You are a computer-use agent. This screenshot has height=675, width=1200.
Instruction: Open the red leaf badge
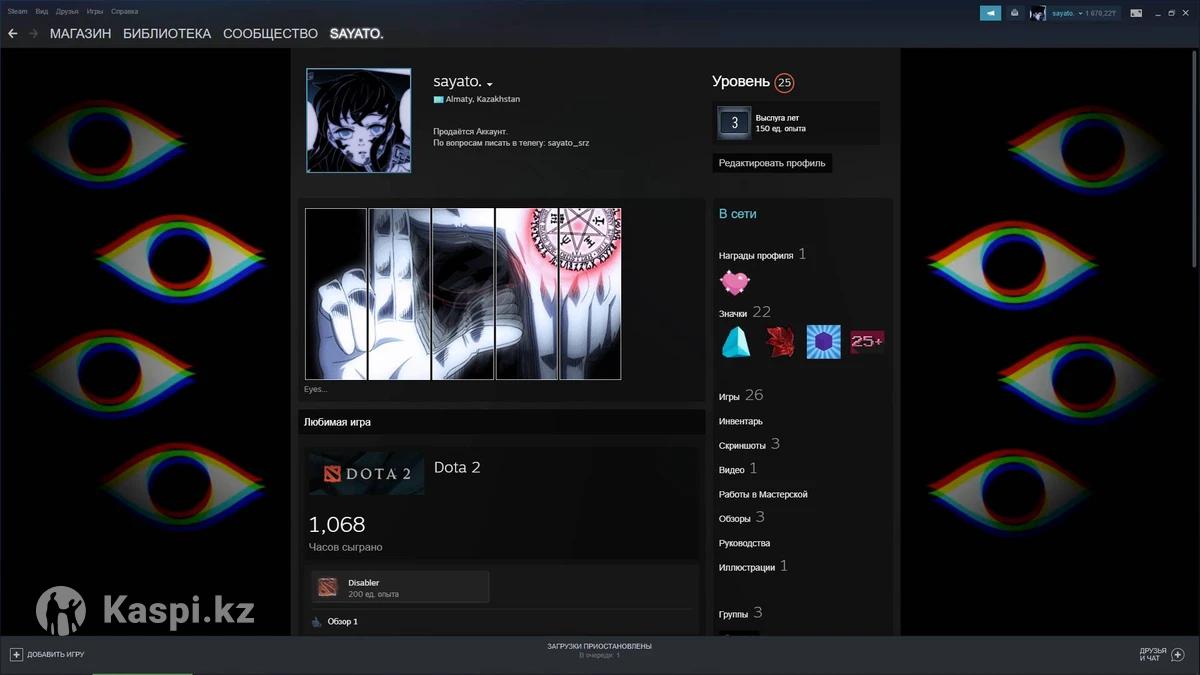(779, 342)
